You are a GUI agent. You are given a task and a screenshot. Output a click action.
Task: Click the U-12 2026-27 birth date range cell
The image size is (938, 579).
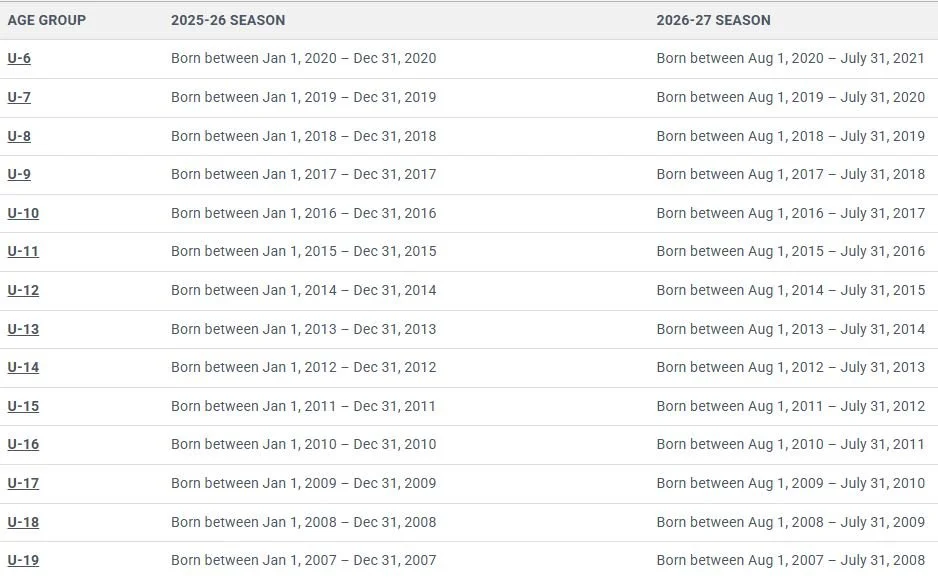pyautogui.click(x=791, y=290)
